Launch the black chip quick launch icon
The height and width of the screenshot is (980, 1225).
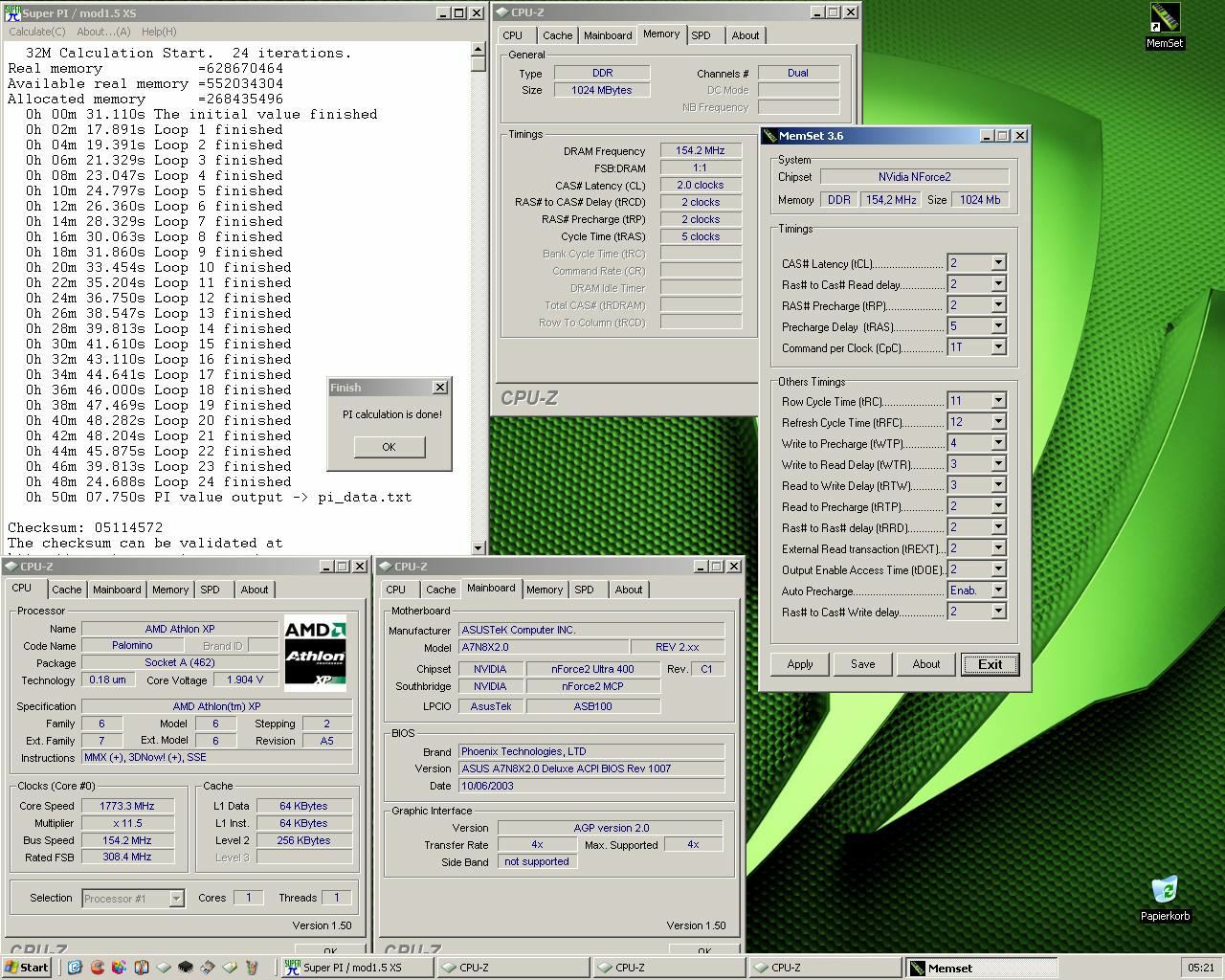[x=186, y=968]
